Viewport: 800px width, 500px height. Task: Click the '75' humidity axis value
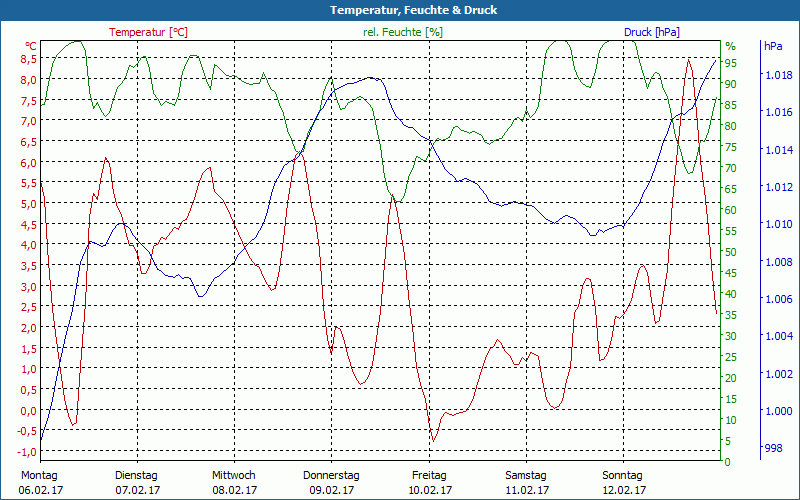pyautogui.click(x=731, y=147)
